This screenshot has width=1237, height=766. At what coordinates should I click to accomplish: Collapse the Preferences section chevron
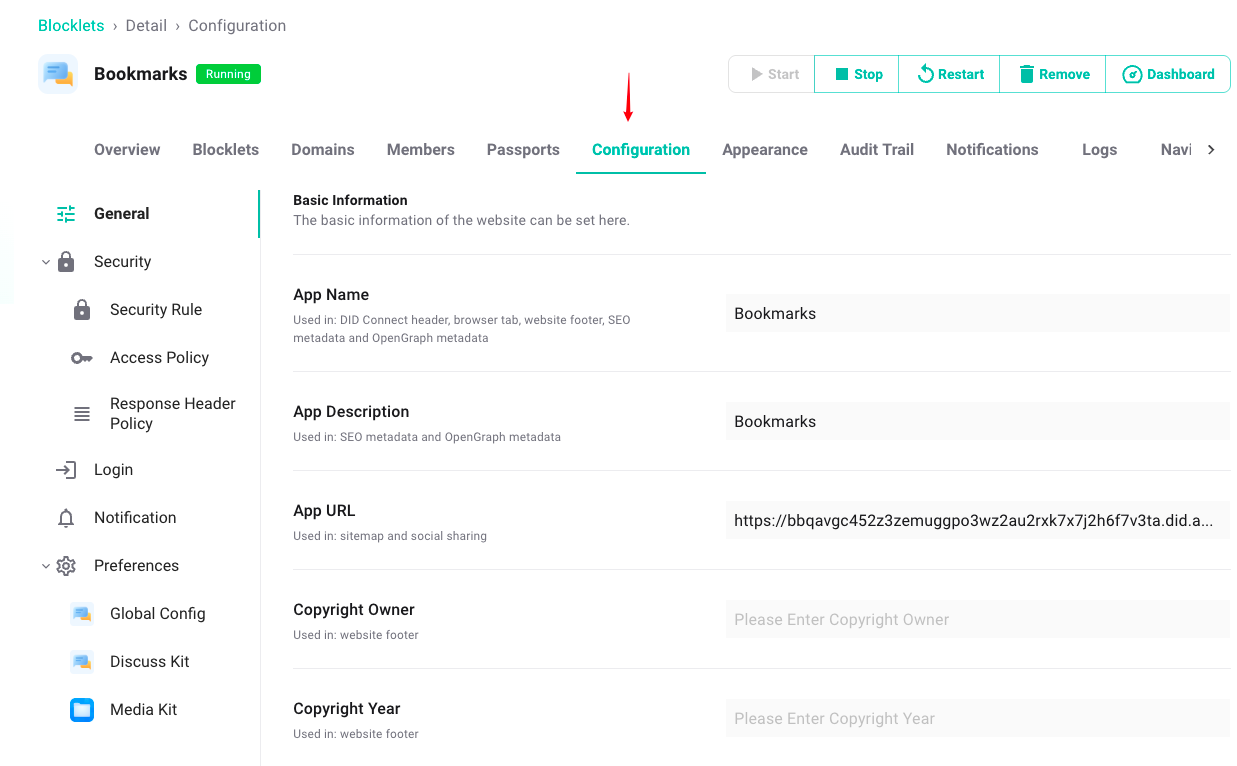[x=46, y=566]
